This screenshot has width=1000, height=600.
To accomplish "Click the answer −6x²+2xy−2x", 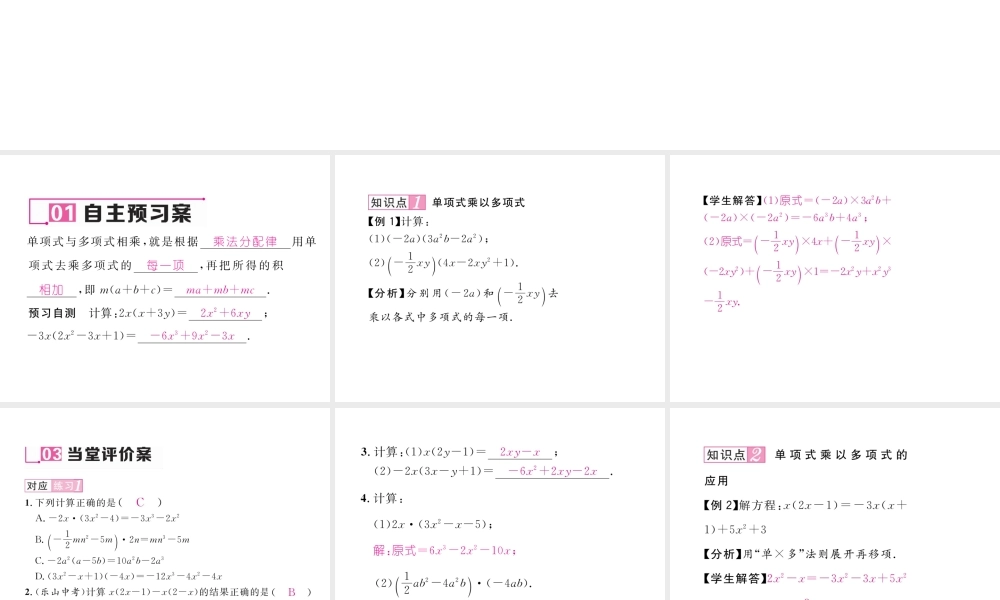I will [x=552, y=472].
